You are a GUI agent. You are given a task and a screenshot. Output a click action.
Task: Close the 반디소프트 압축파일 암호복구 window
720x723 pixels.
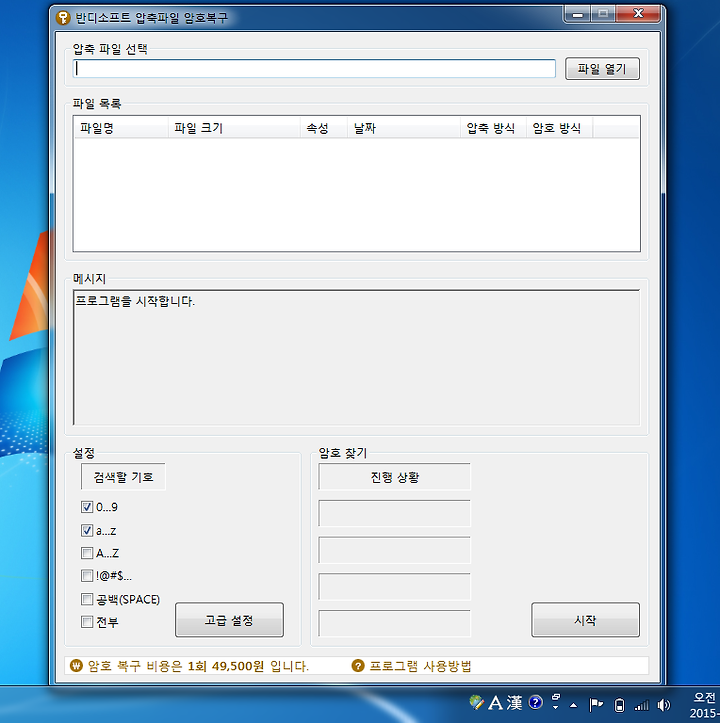click(638, 14)
